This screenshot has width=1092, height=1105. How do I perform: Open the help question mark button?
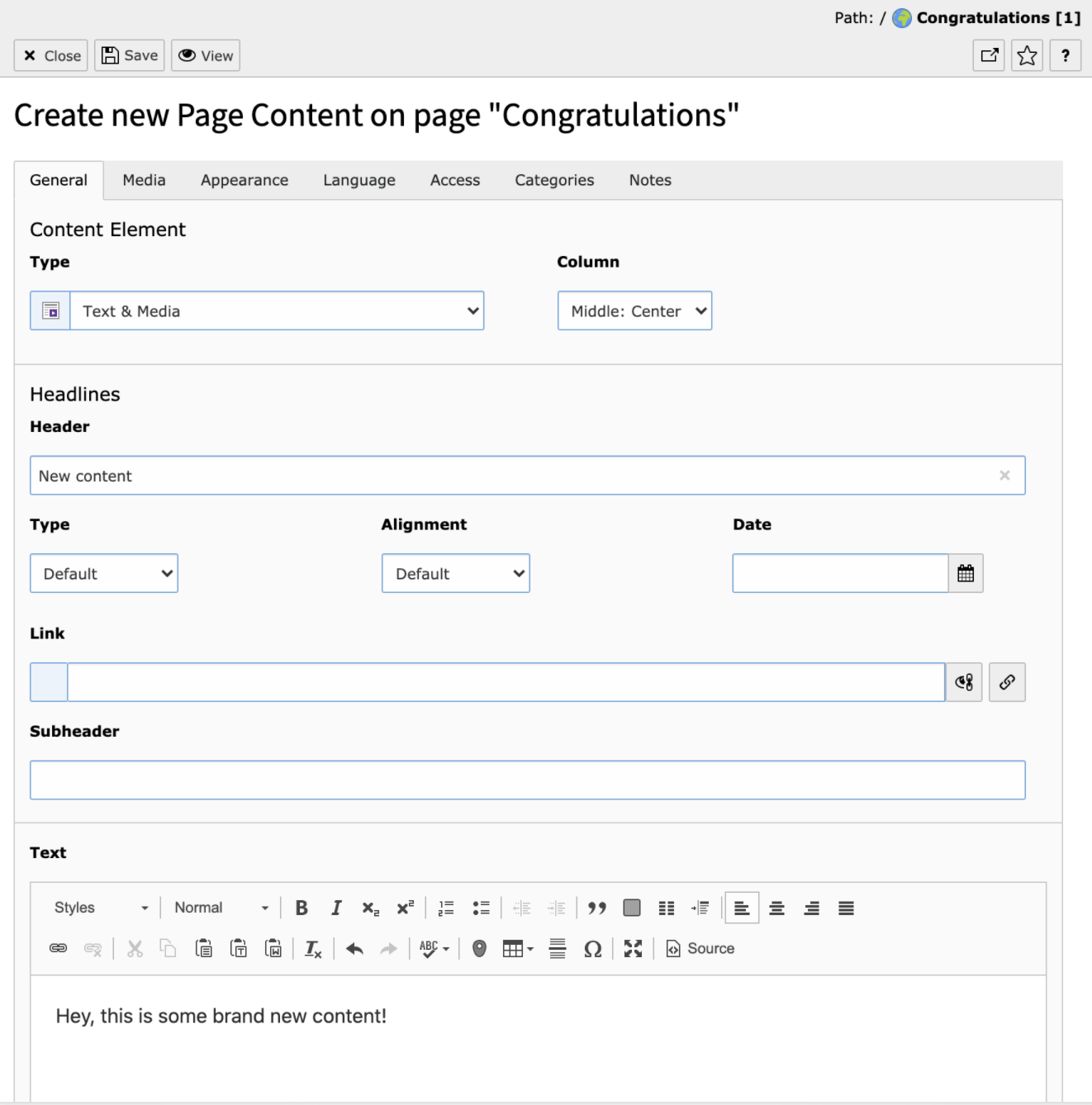[x=1066, y=55]
